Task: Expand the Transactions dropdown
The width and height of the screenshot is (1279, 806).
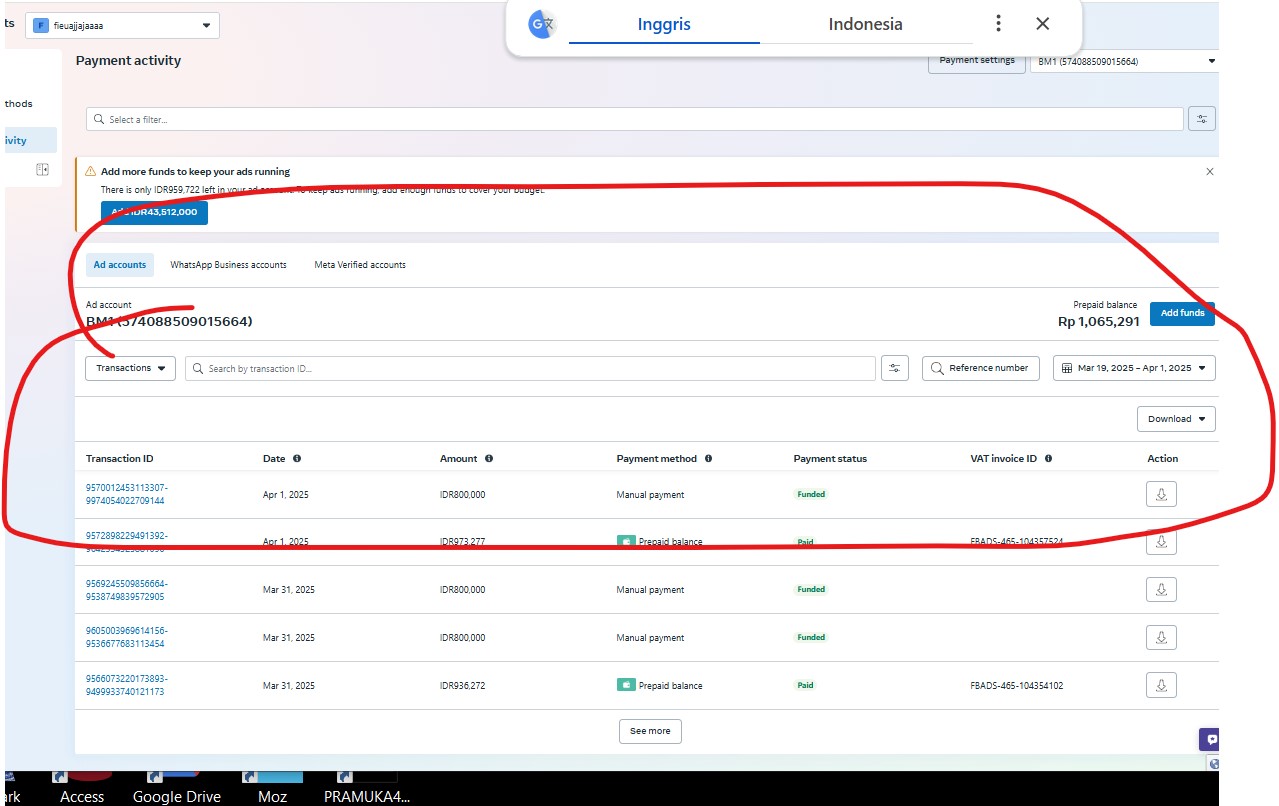Action: tap(130, 368)
